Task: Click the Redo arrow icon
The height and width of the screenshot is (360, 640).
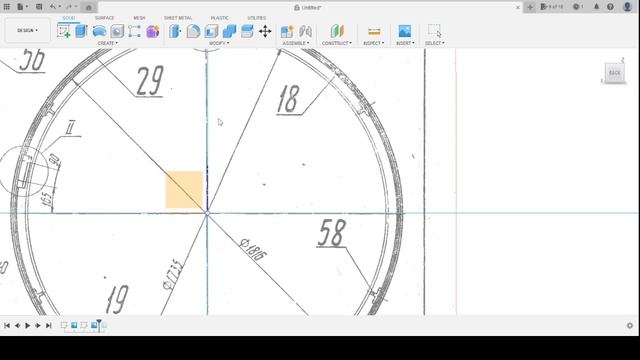Action: pos(69,7)
